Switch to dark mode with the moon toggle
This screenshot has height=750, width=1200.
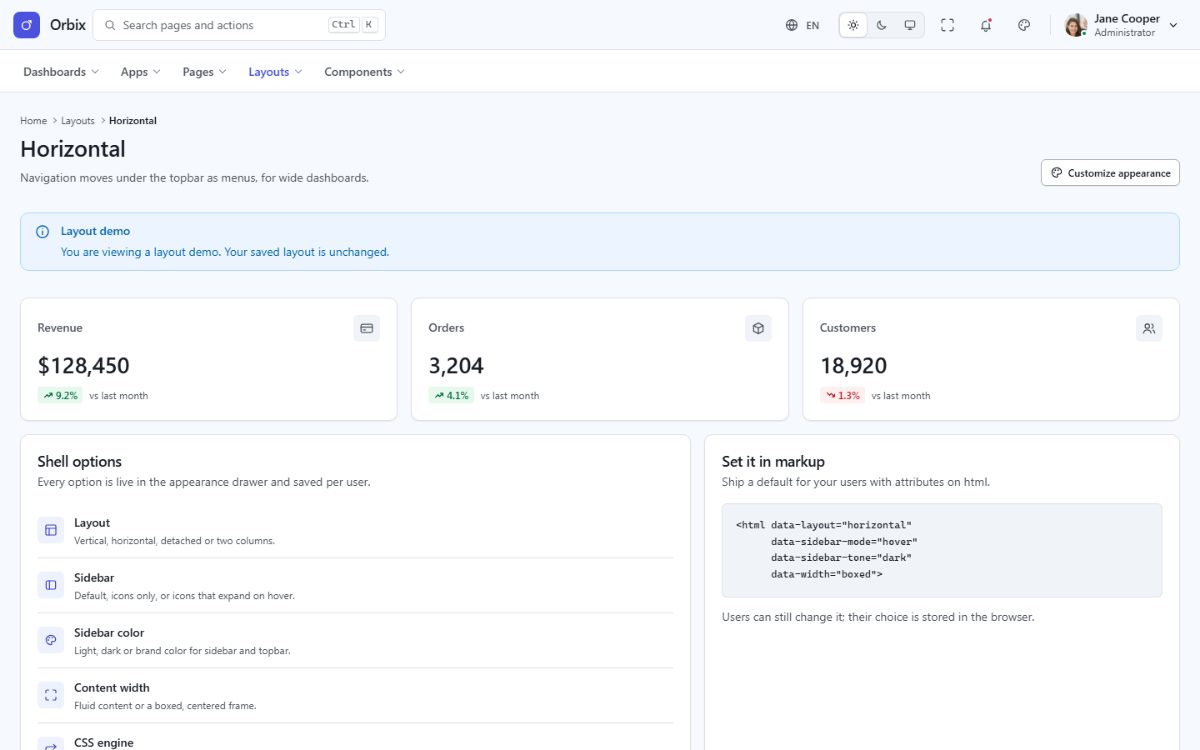pos(882,25)
